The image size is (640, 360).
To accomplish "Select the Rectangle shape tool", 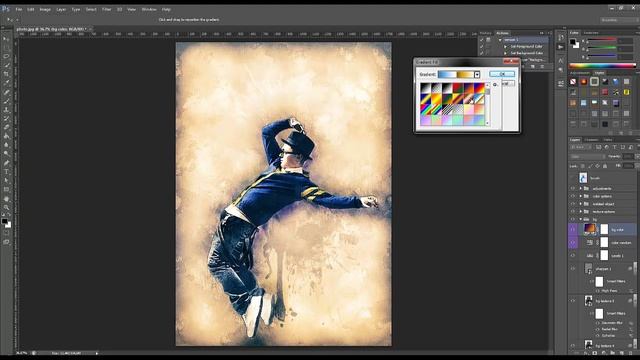I will click(6, 190).
